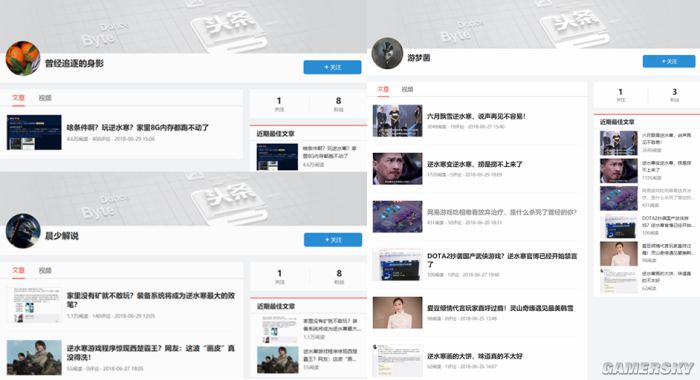700x380 pixels.
Task: Open 曾经追逐的身影 orange avatar
Action: click(x=23, y=58)
